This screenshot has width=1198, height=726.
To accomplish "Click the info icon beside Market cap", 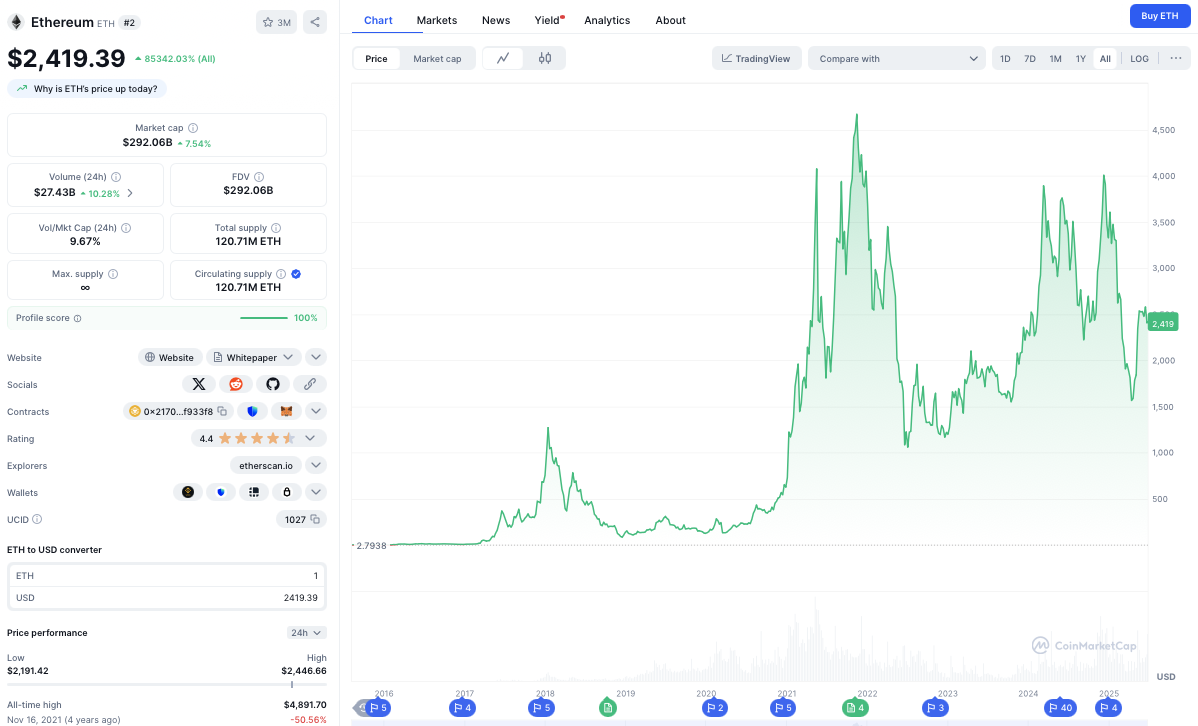I will [193, 128].
